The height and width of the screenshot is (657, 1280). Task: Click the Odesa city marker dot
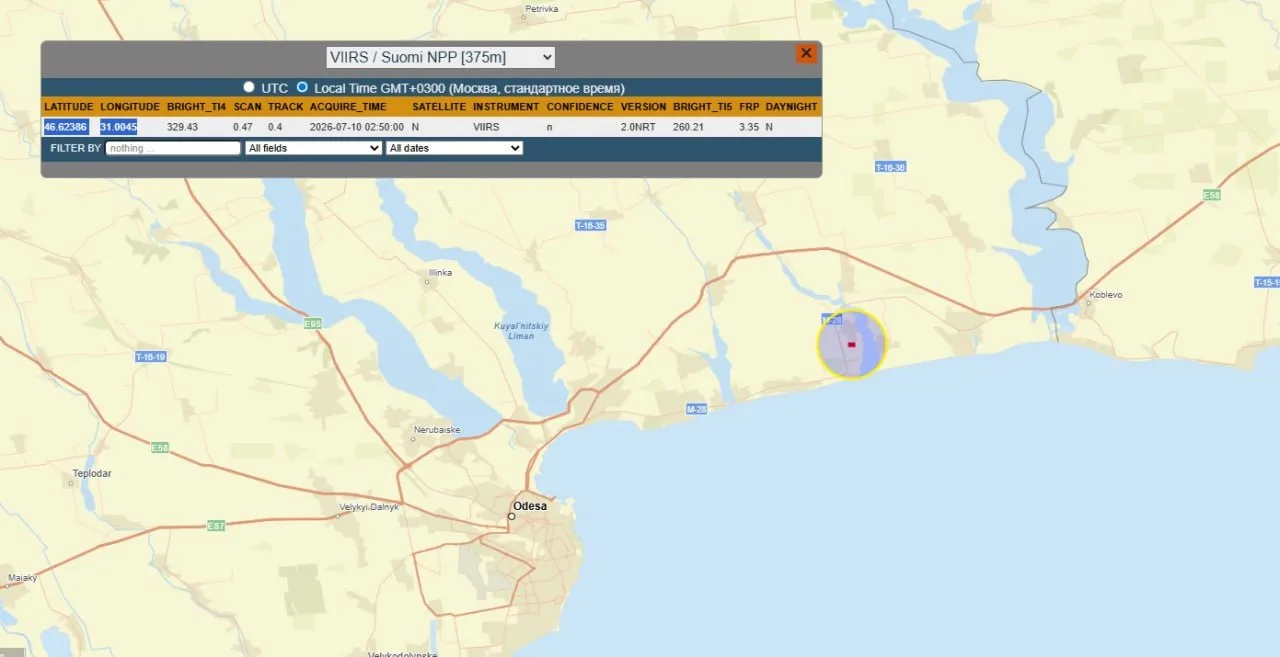click(x=511, y=517)
